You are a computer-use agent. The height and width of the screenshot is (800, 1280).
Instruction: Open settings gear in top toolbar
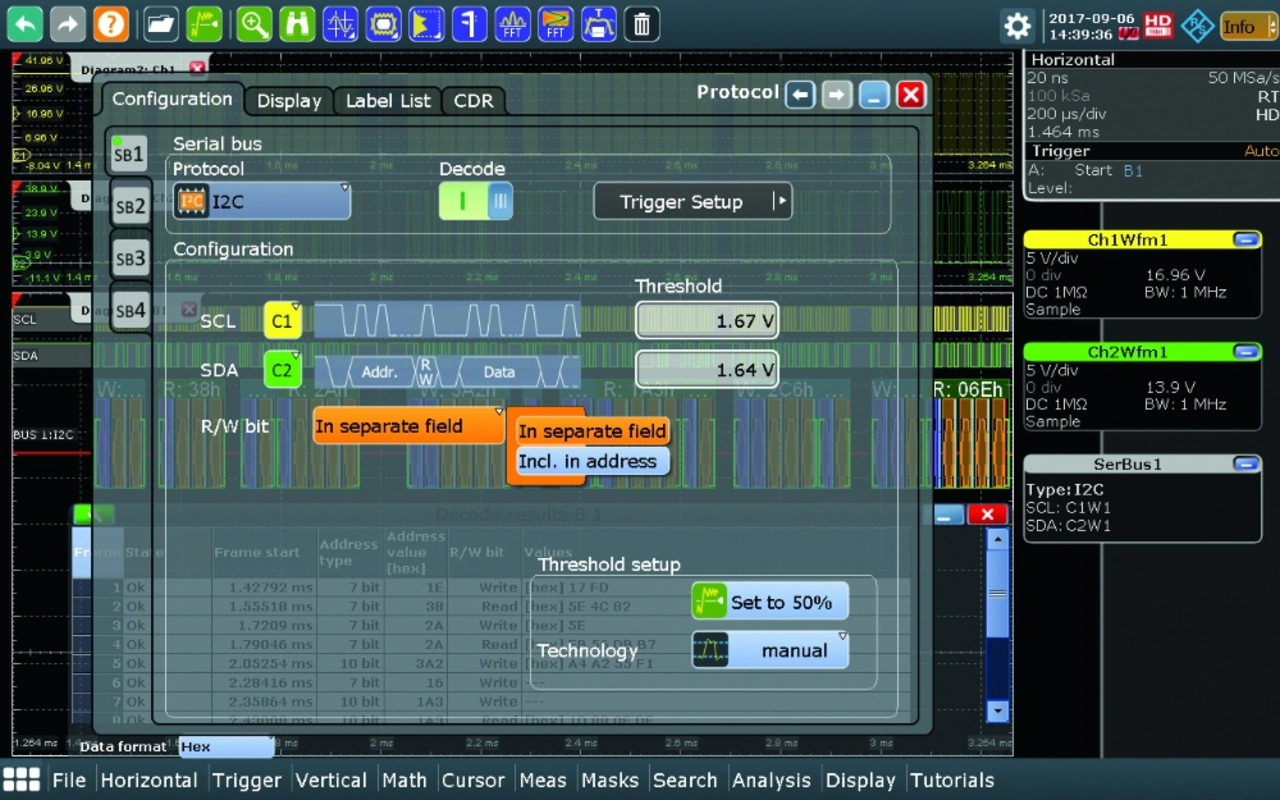[x=1018, y=25]
